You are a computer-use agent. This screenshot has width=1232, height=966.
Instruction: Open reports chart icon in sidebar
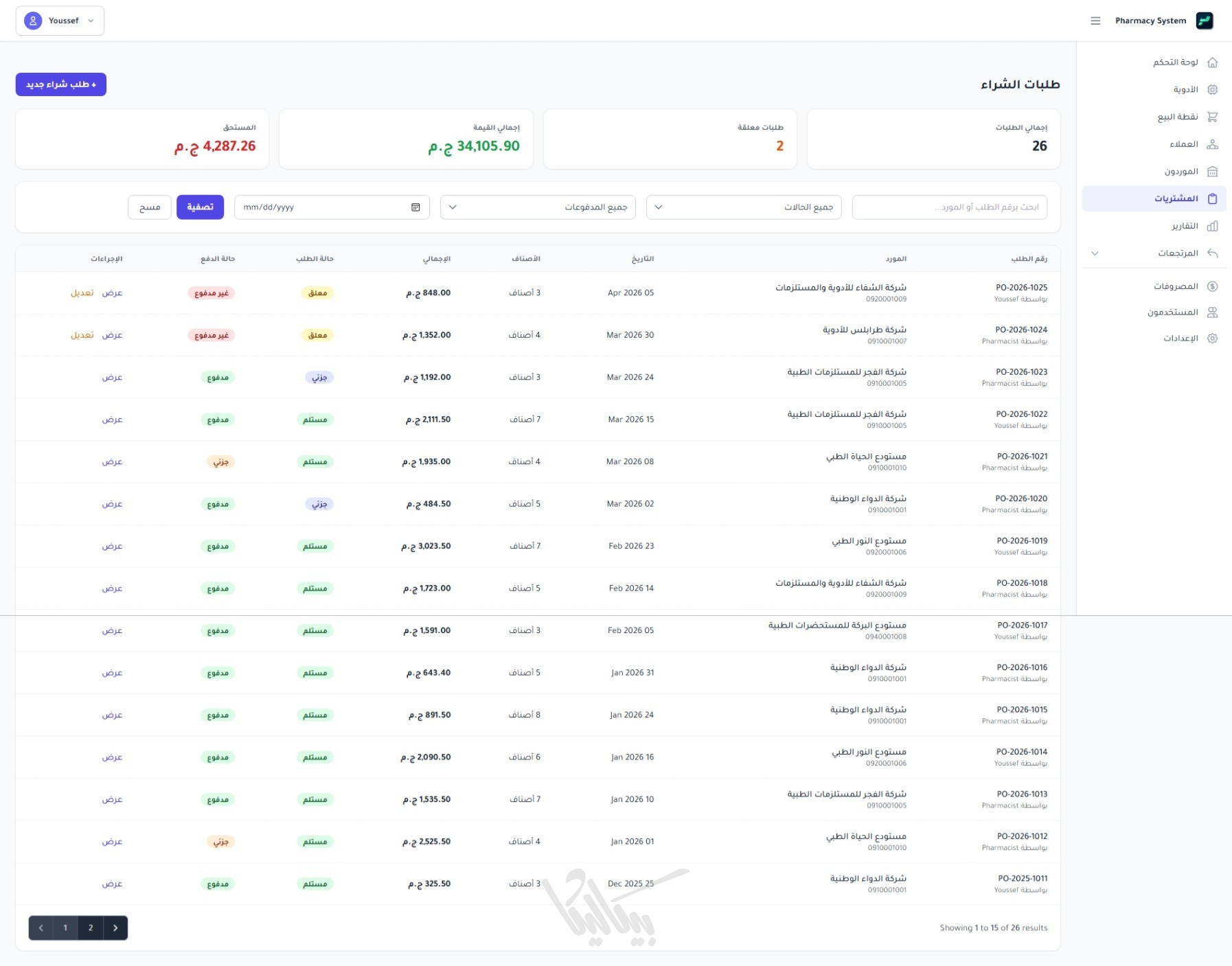click(x=1212, y=226)
